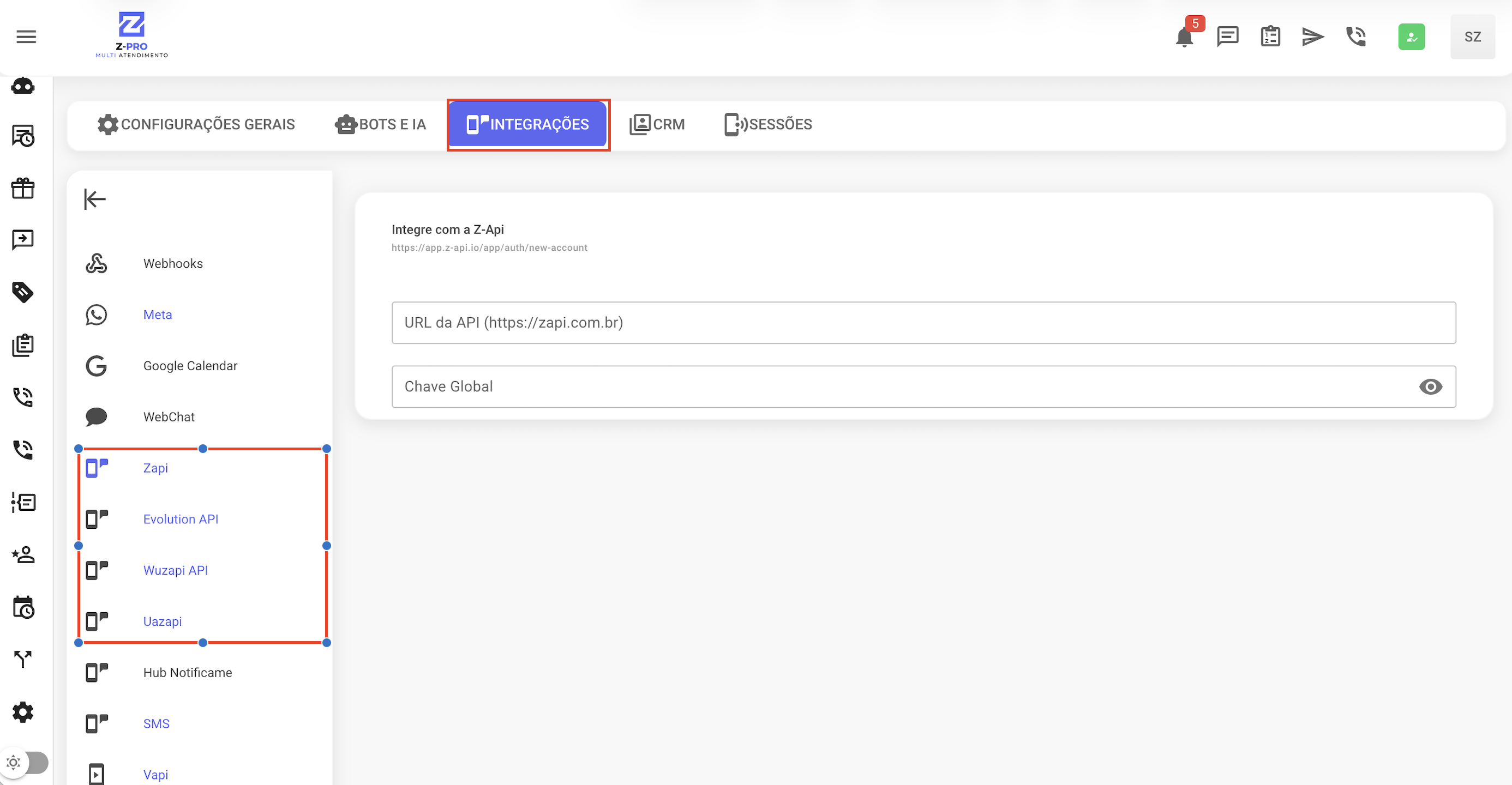Open the notifications bell icon
This screenshot has height=785, width=1512.
pos(1185,38)
